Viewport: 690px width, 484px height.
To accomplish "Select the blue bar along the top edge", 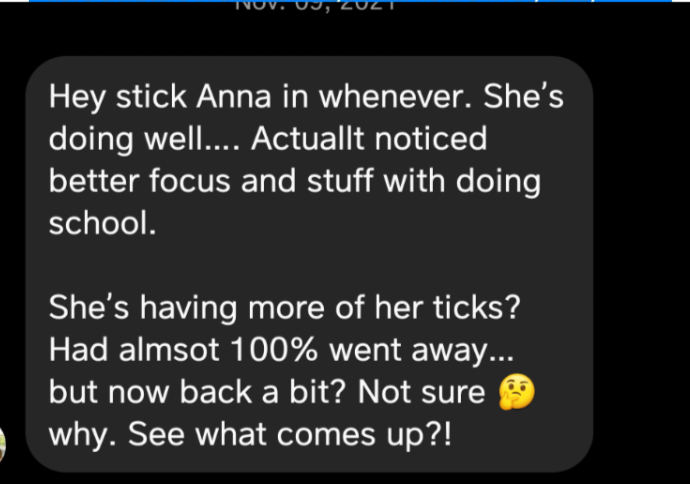I will pyautogui.click(x=350, y=1).
